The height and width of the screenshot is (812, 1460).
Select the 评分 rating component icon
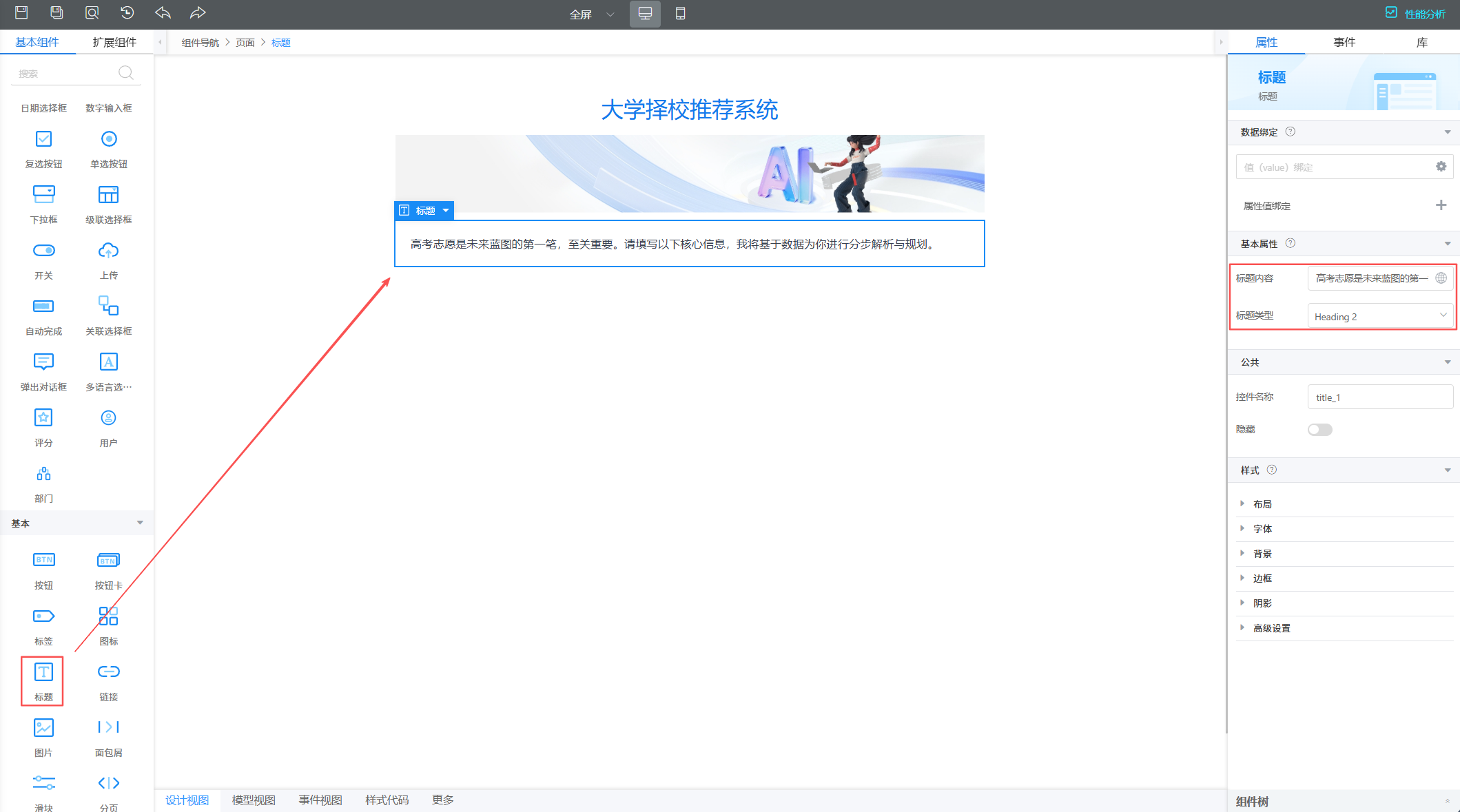coord(43,418)
